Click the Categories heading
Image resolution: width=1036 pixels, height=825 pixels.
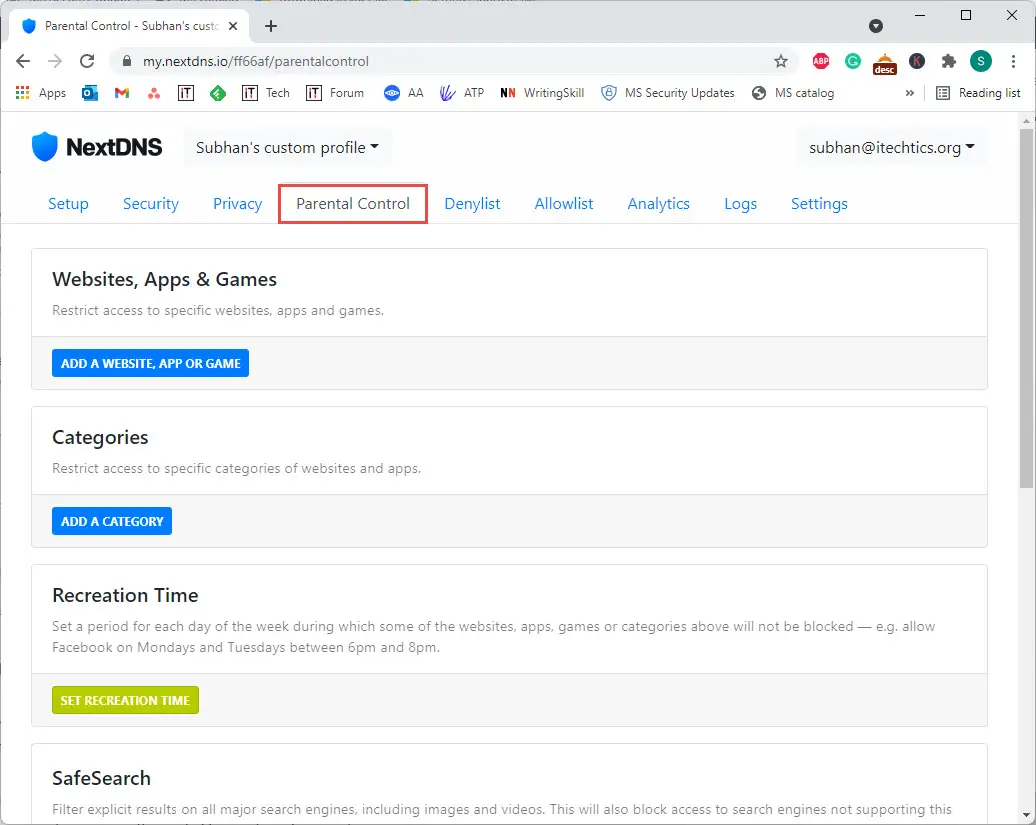[x=100, y=437]
